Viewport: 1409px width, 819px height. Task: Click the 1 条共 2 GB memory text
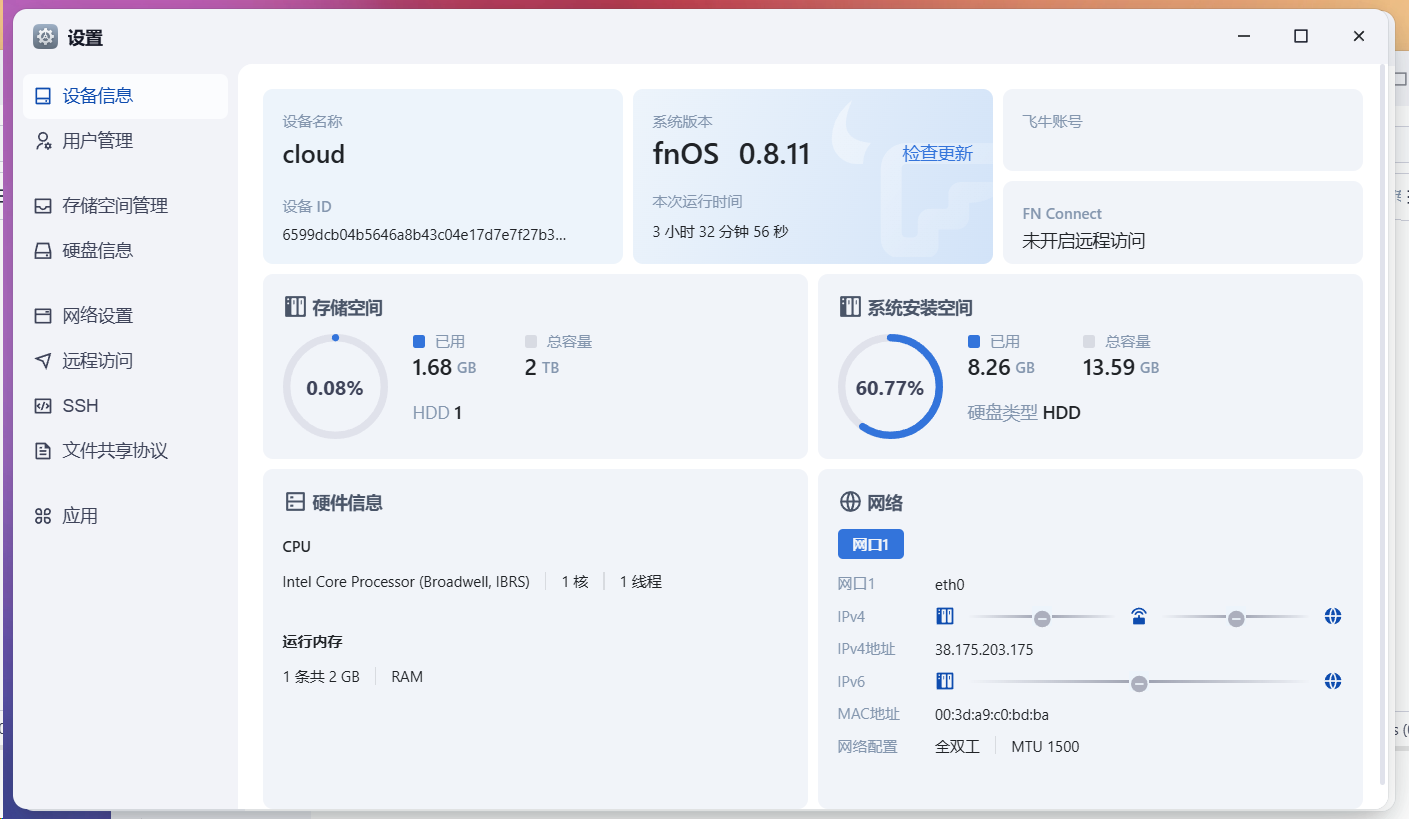tap(321, 677)
